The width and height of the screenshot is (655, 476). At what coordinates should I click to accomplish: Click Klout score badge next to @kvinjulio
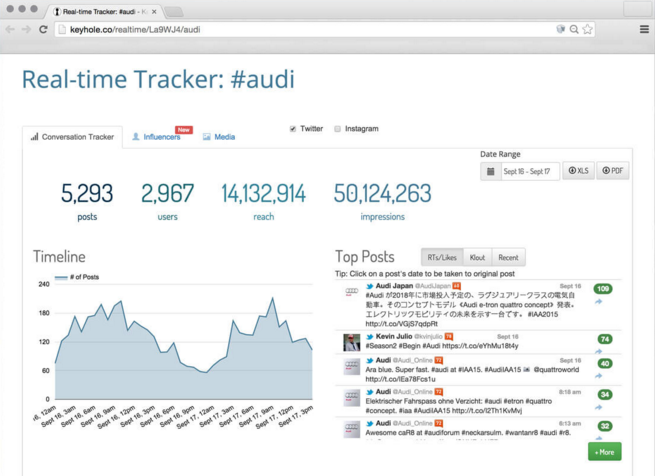coord(449,336)
